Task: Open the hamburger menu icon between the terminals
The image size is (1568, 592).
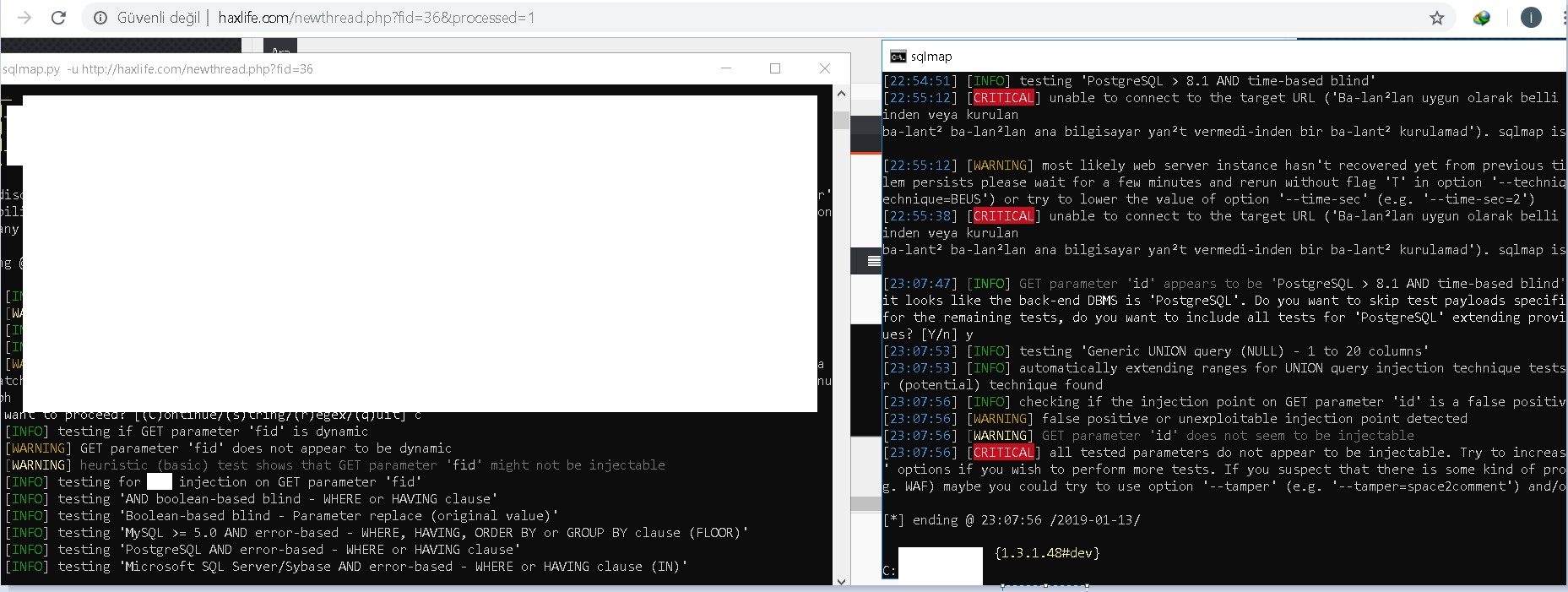Action: [x=874, y=261]
